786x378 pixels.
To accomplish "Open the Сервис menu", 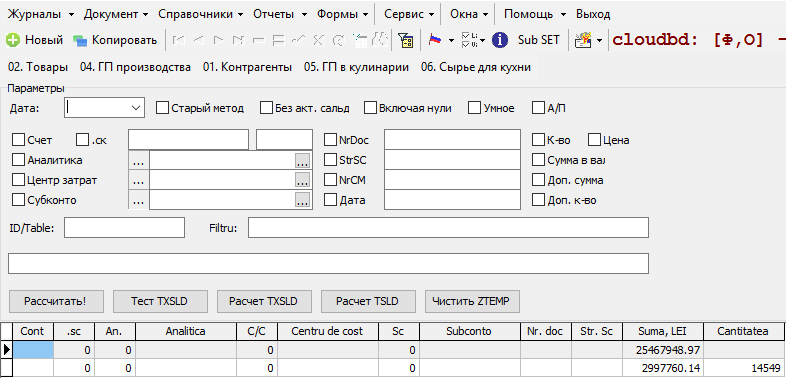I will click(409, 14).
